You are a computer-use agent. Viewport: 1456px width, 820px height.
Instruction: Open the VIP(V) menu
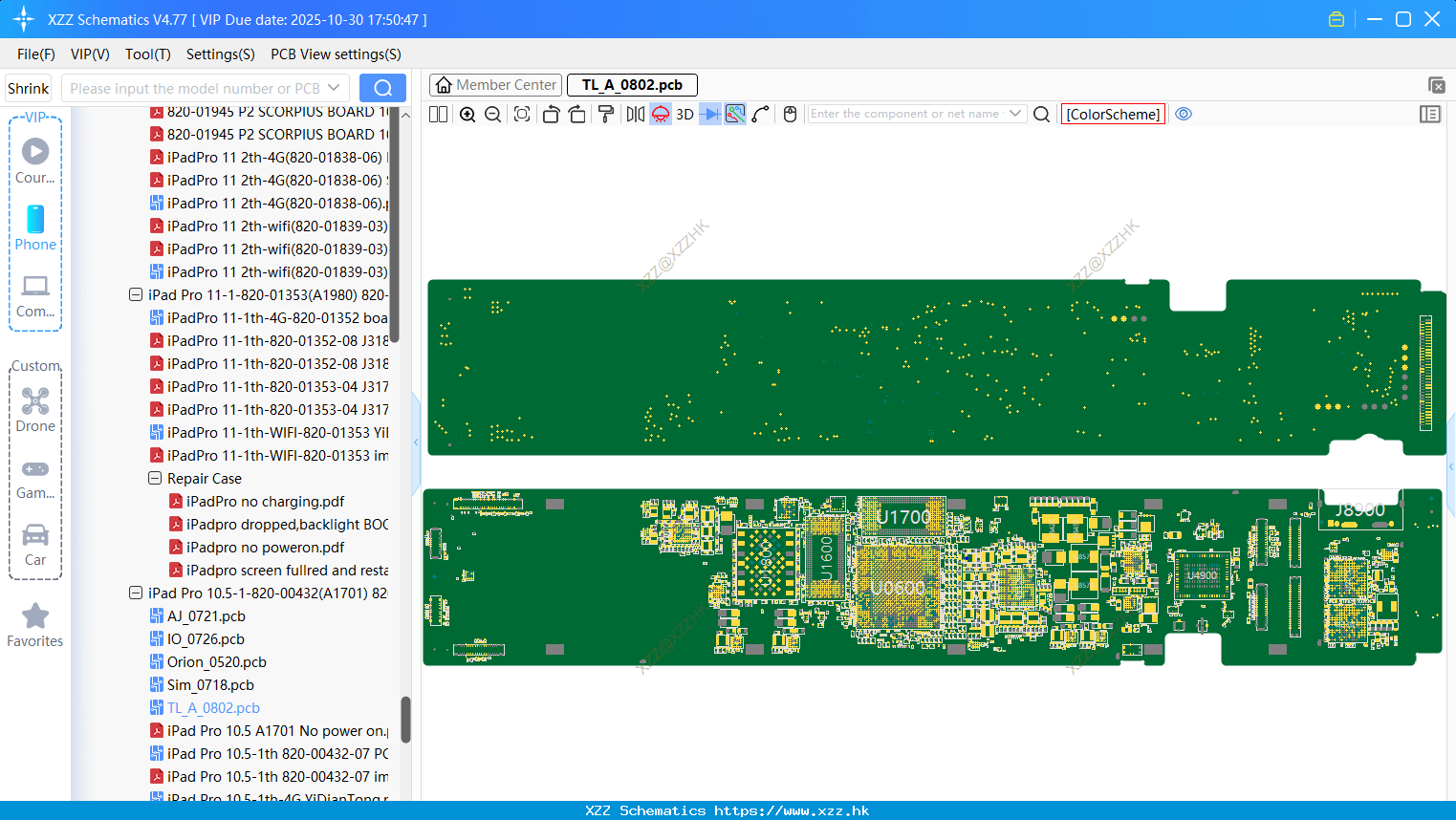(x=90, y=54)
